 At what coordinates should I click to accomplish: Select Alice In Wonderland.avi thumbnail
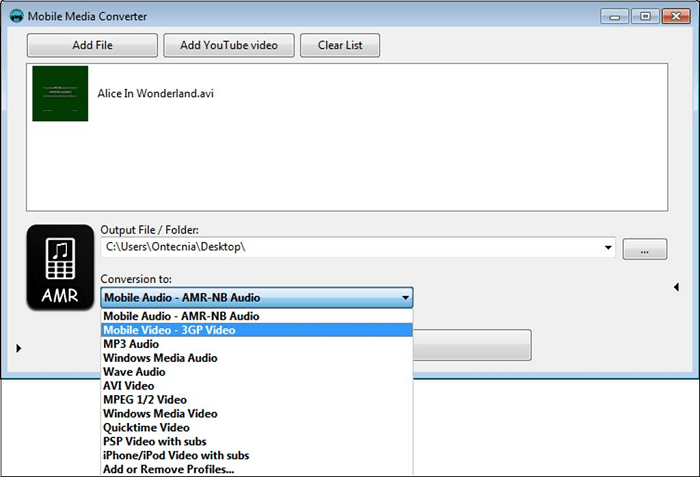60,93
